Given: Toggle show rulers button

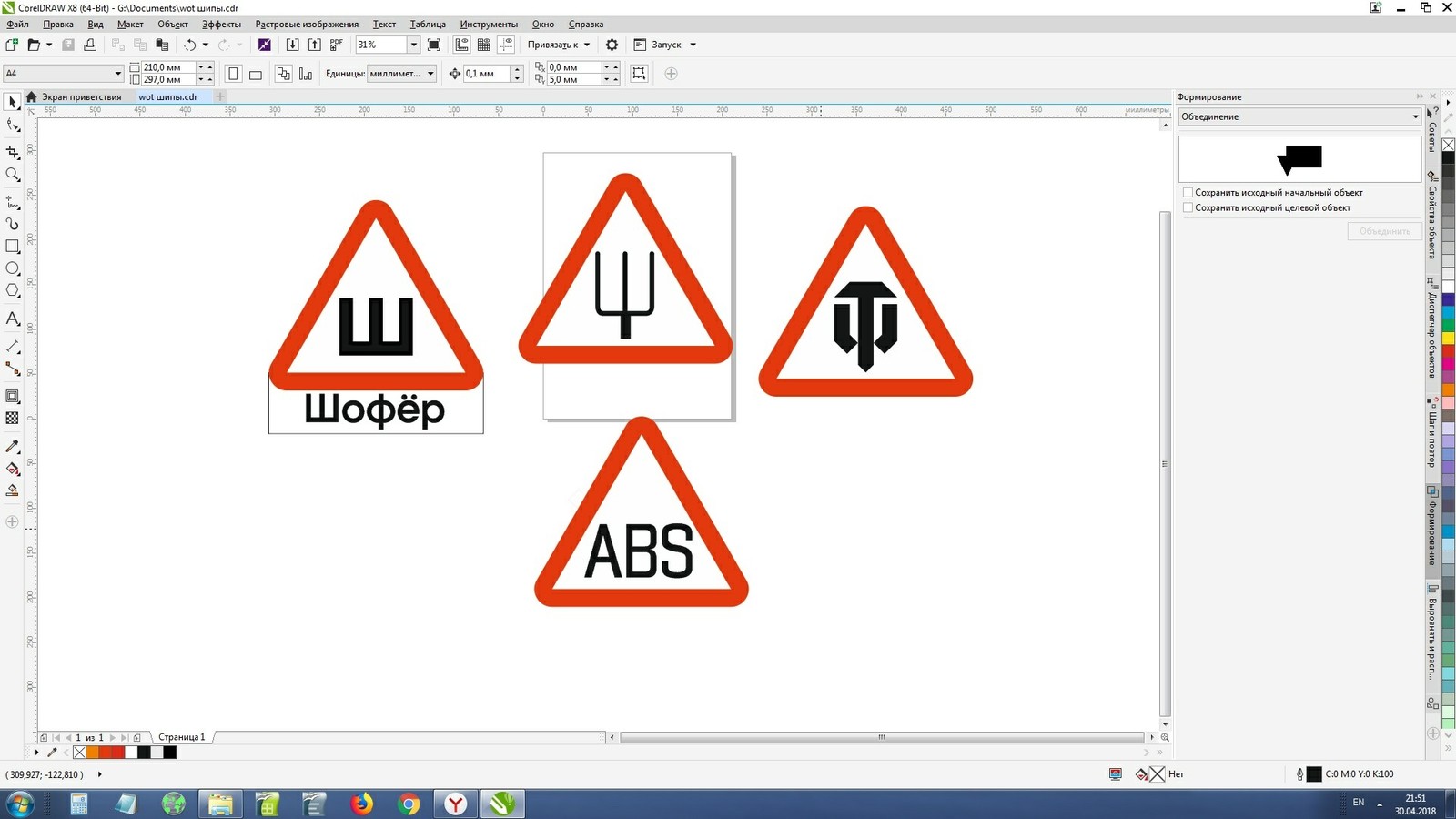Looking at the screenshot, I should [x=462, y=45].
